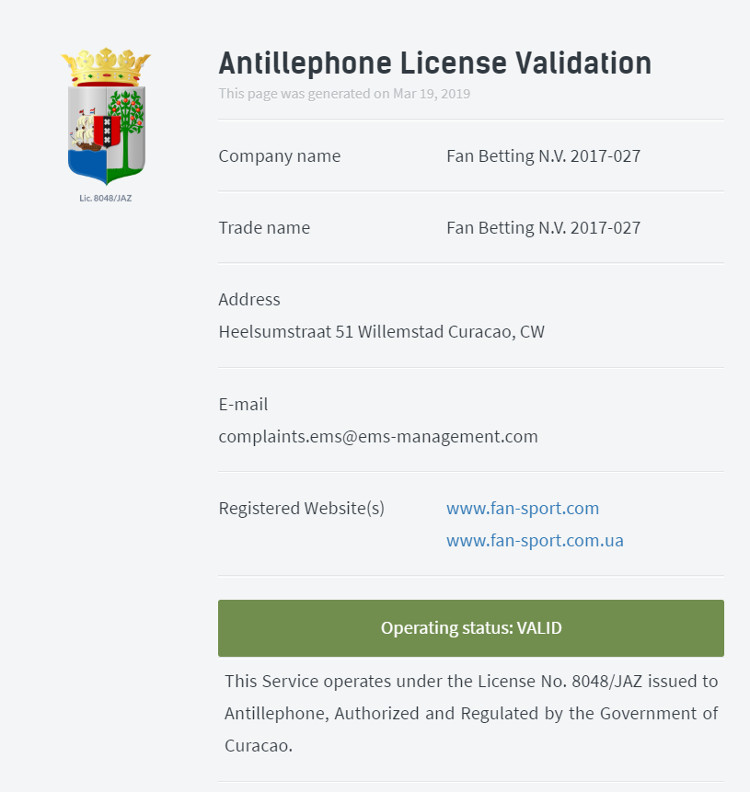Click the Trade name value Fan Betting N.V.
Screen dimensions: 750x792
click(x=543, y=228)
